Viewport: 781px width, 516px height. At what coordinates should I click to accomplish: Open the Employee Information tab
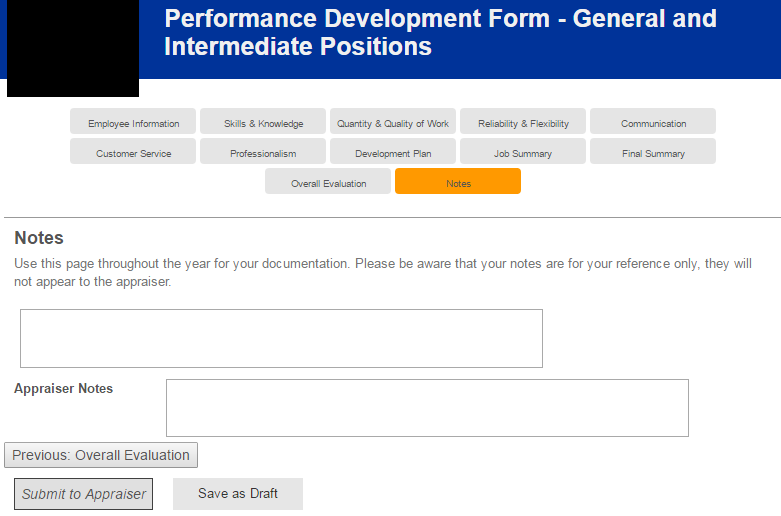coord(133,123)
